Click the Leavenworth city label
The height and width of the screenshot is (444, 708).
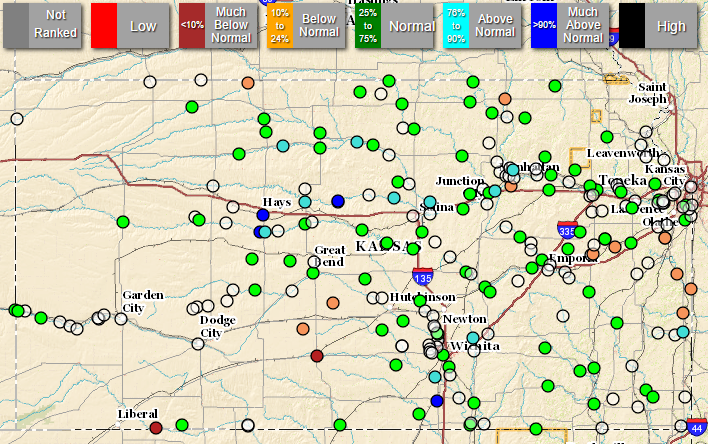[624, 153]
